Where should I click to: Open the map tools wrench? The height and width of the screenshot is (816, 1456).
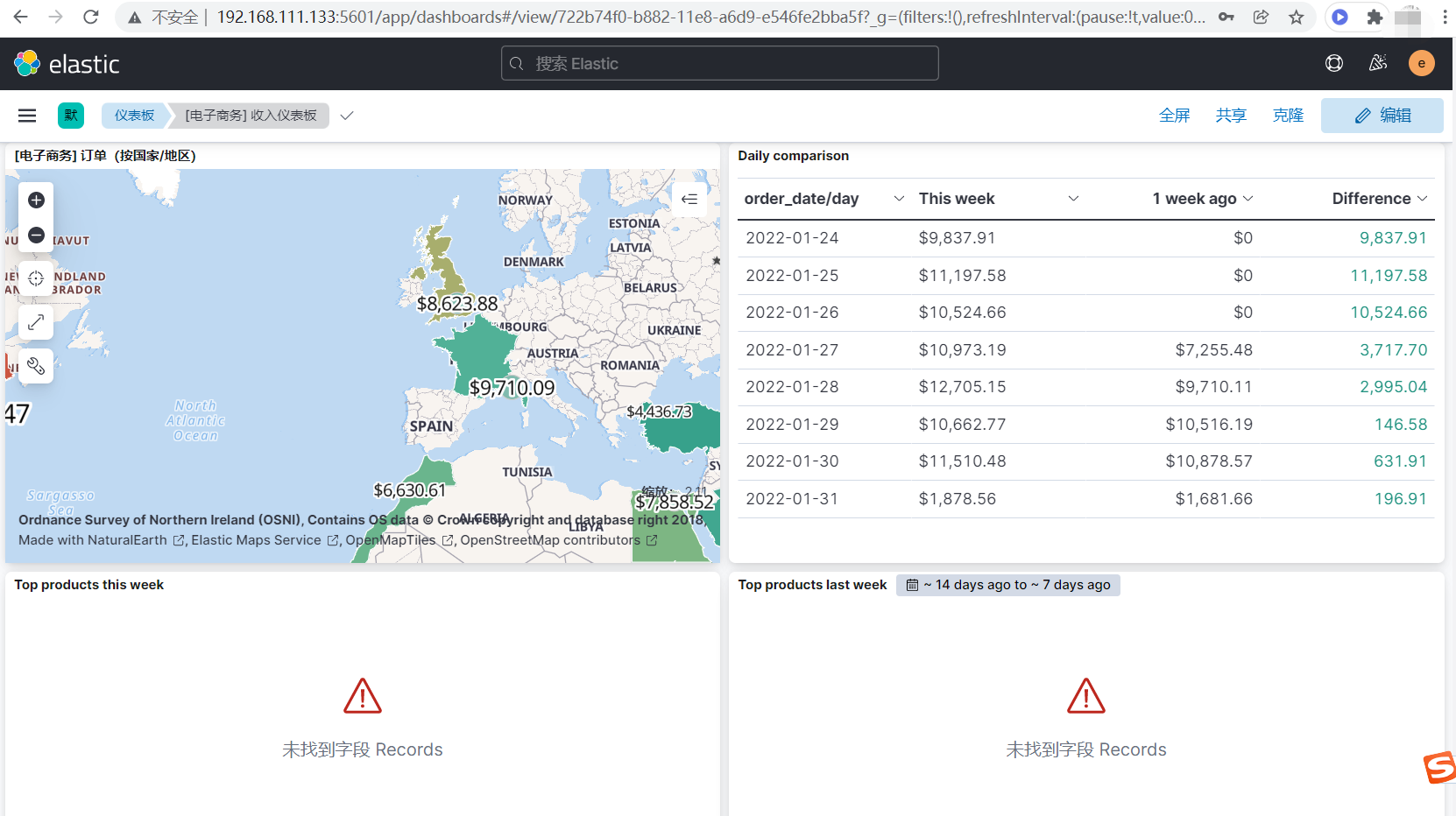click(36, 366)
